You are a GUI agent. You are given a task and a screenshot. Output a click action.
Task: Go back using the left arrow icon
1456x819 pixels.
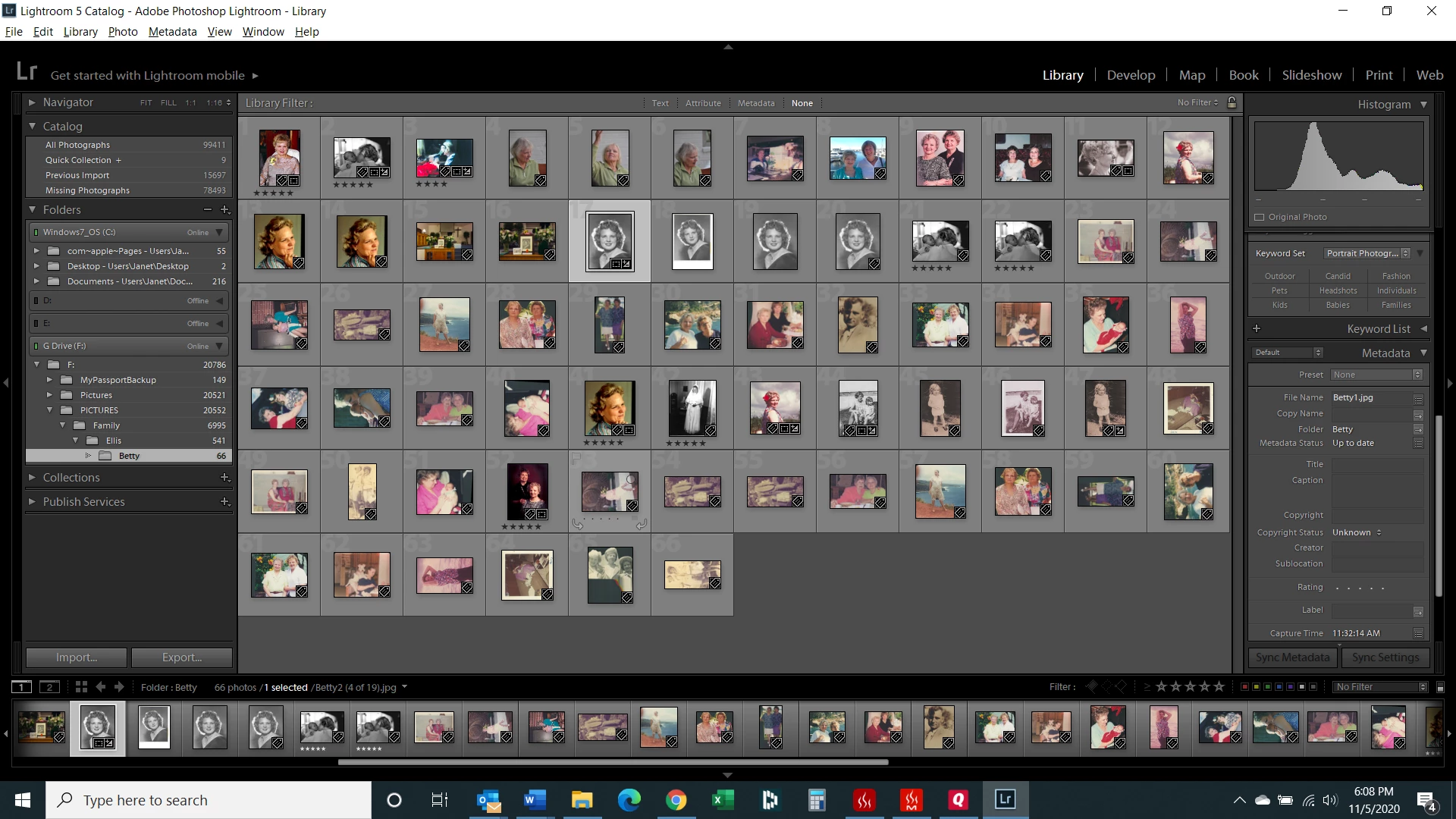point(101,687)
